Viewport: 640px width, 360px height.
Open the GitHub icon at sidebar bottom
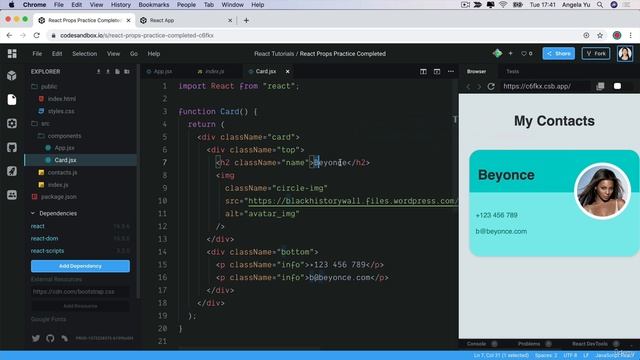pos(50,338)
